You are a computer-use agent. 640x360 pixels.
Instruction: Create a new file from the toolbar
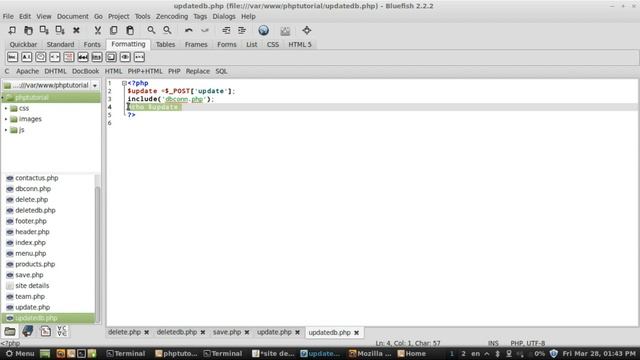(12, 30)
